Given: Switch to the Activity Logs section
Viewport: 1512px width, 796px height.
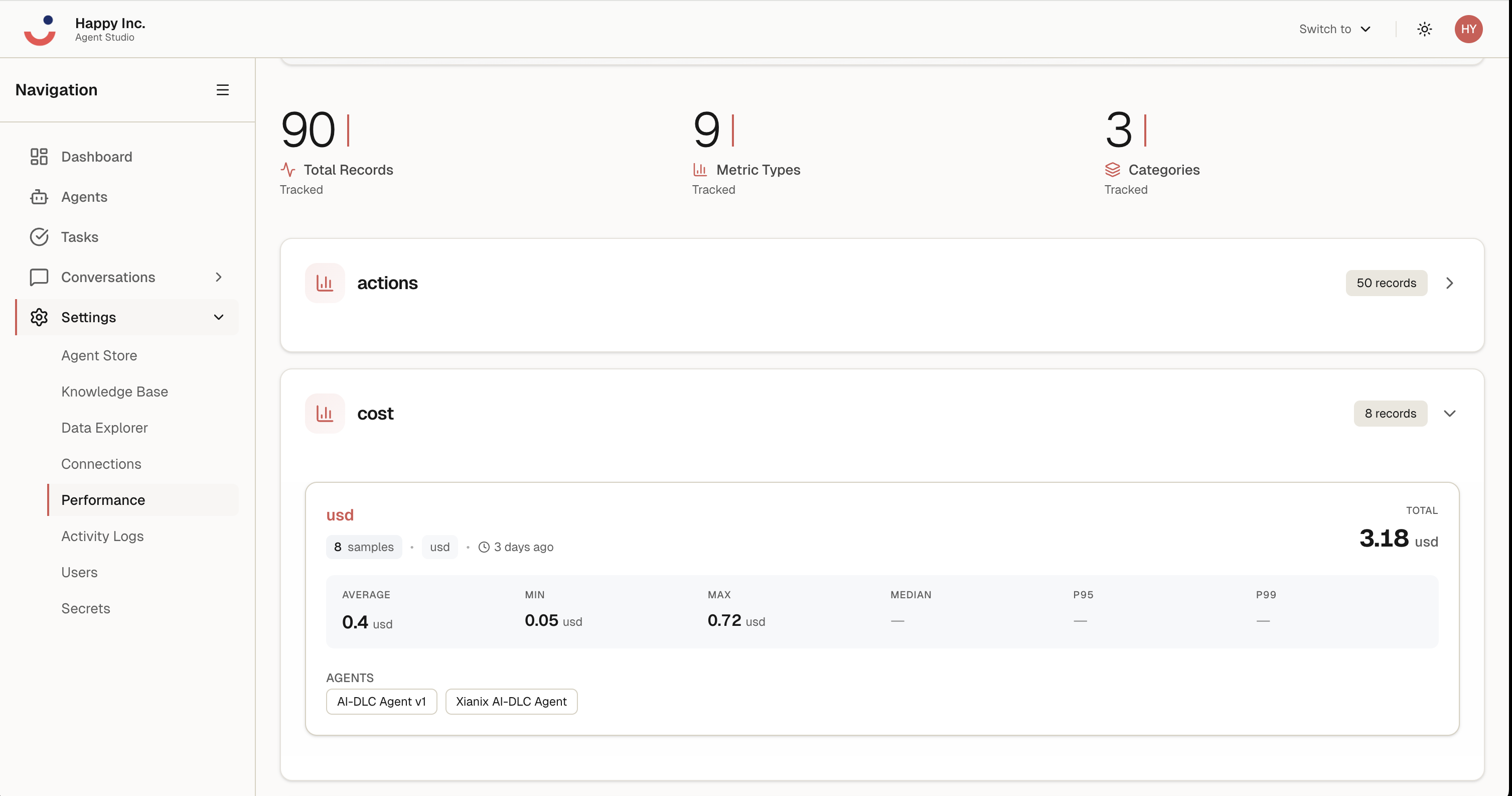Looking at the screenshot, I should pyautogui.click(x=102, y=536).
